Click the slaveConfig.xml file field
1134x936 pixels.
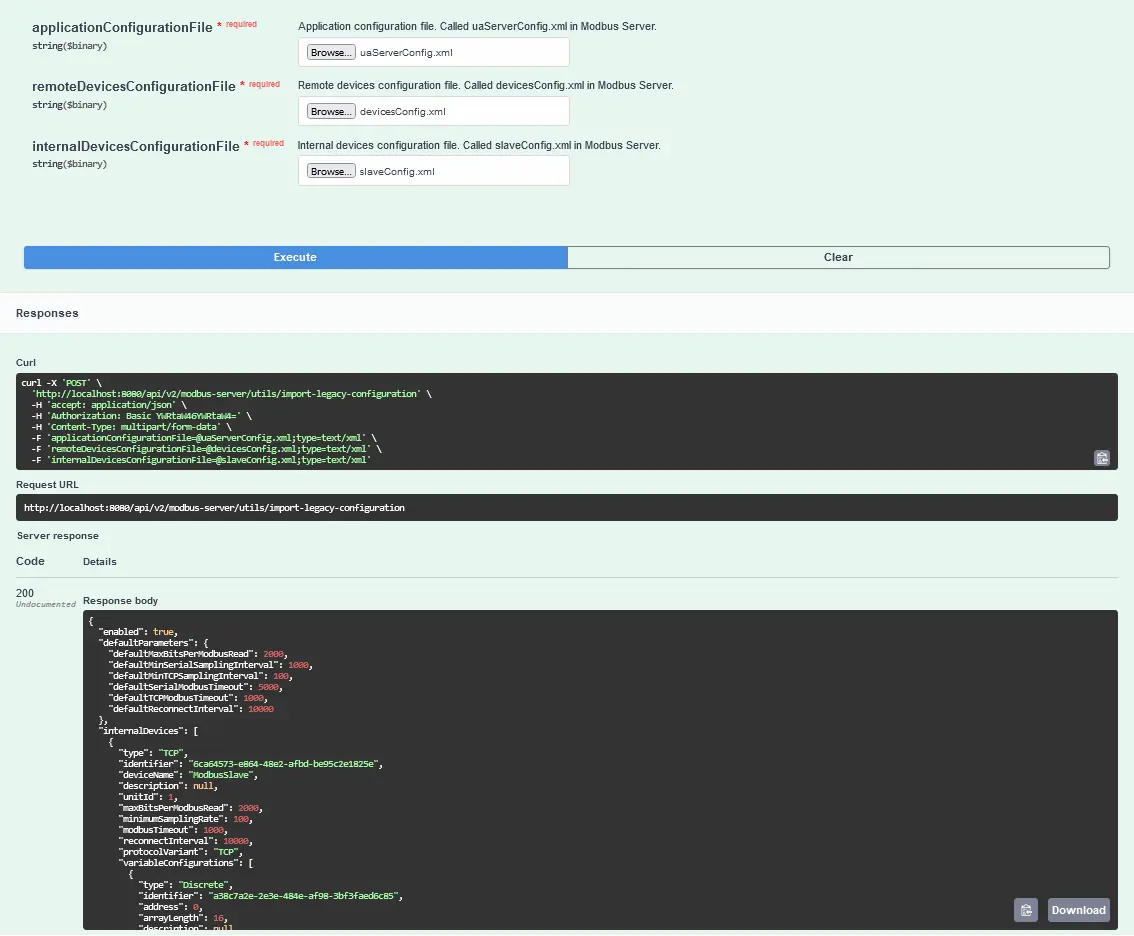pos(433,171)
